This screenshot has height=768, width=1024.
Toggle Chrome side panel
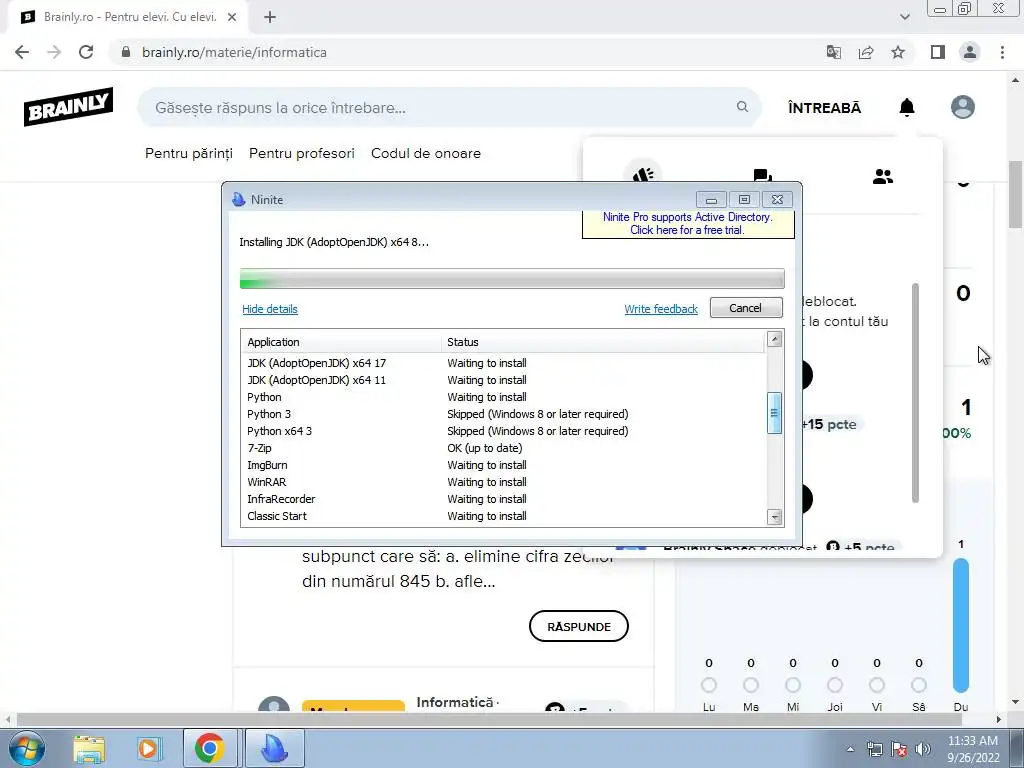click(x=938, y=52)
